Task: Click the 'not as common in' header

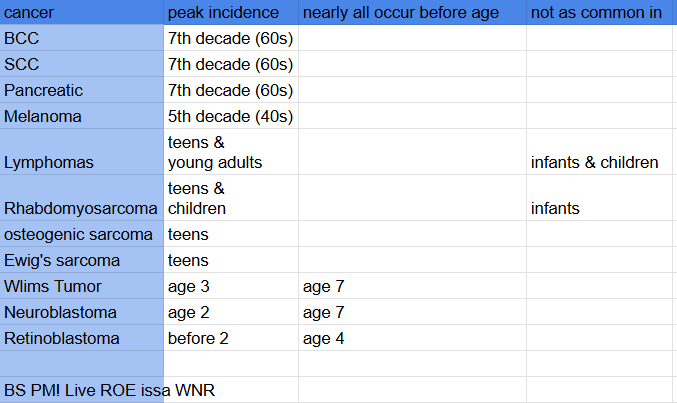Action: click(x=601, y=13)
